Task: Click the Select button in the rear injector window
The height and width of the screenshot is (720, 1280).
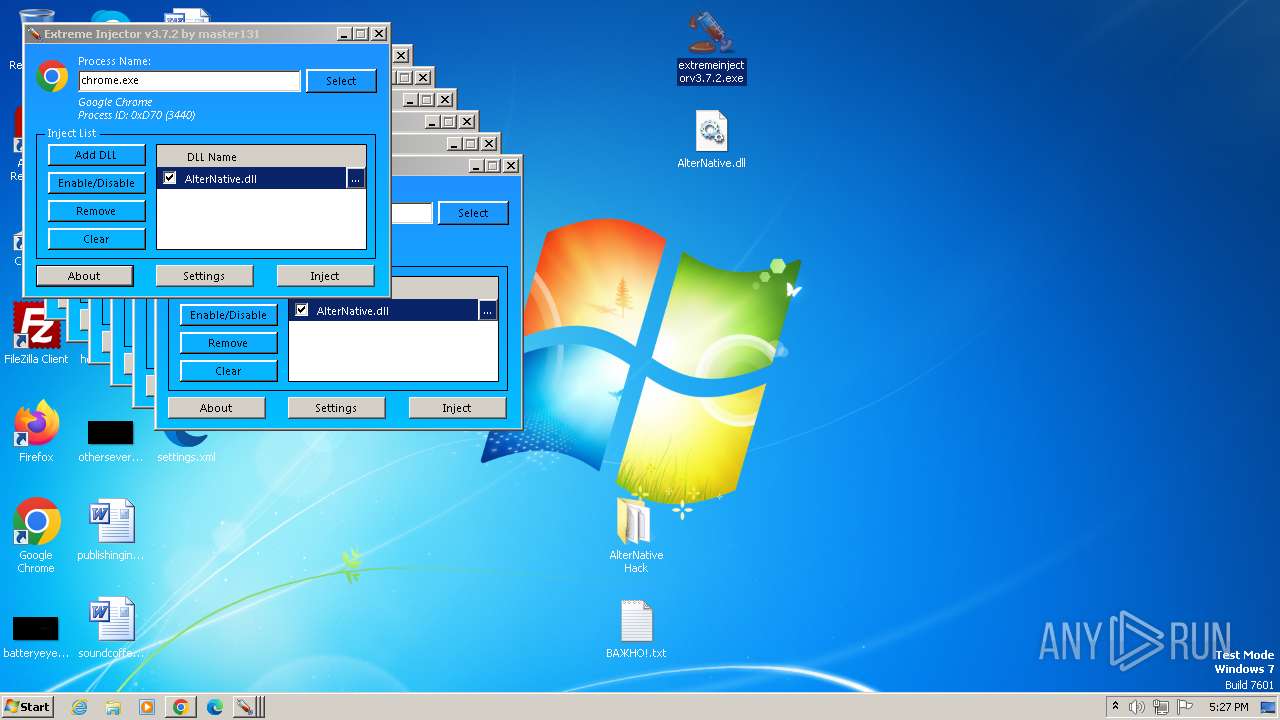Action: point(473,213)
